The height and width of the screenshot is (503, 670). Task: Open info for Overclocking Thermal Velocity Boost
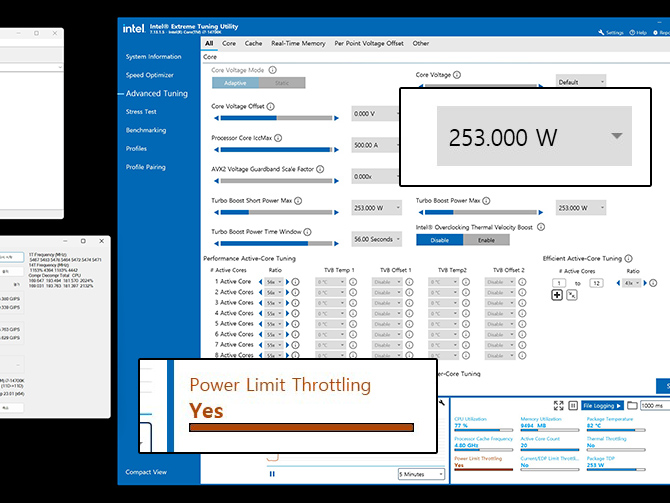pos(541,227)
